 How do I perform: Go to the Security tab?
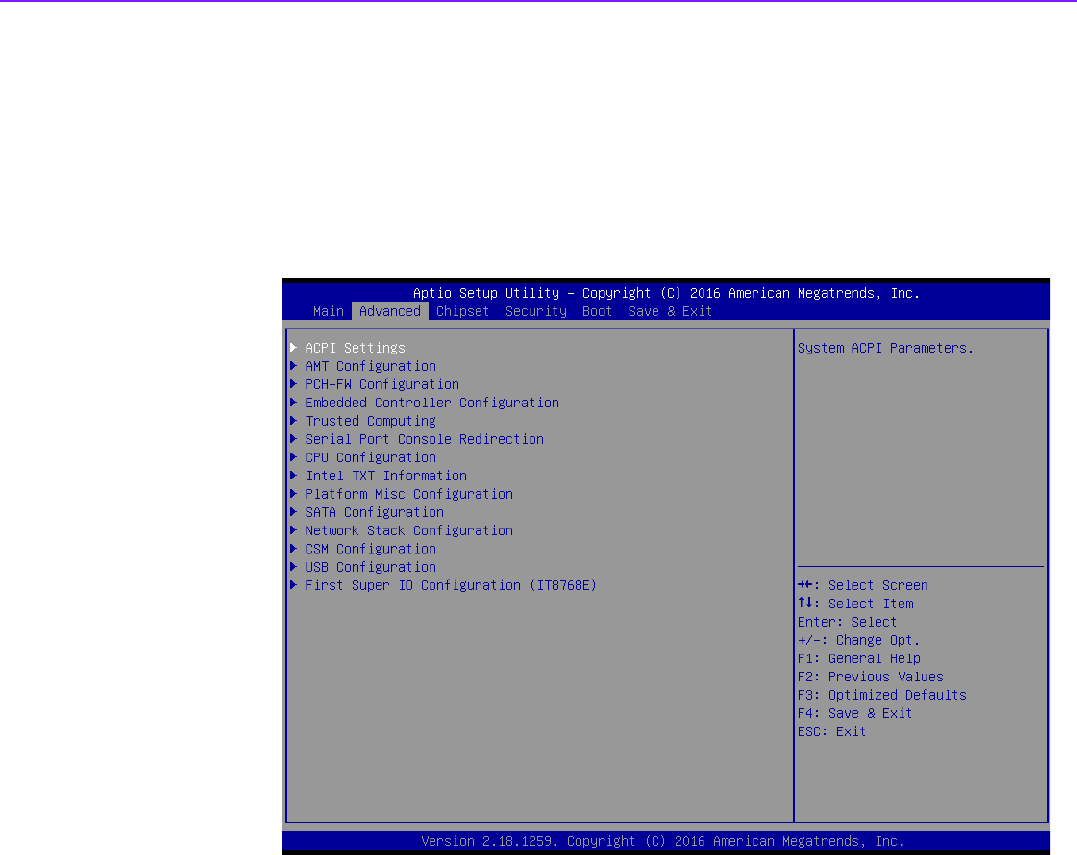536,311
